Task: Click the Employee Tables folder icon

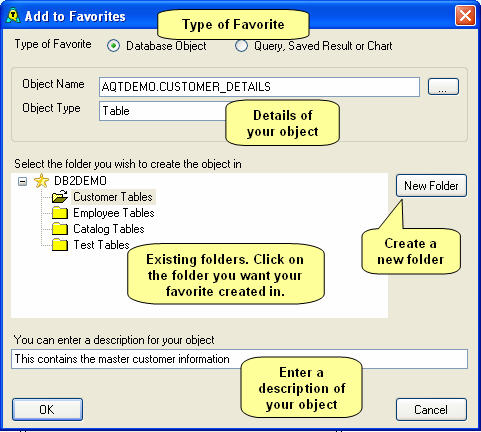Action: pyautogui.click(x=60, y=213)
